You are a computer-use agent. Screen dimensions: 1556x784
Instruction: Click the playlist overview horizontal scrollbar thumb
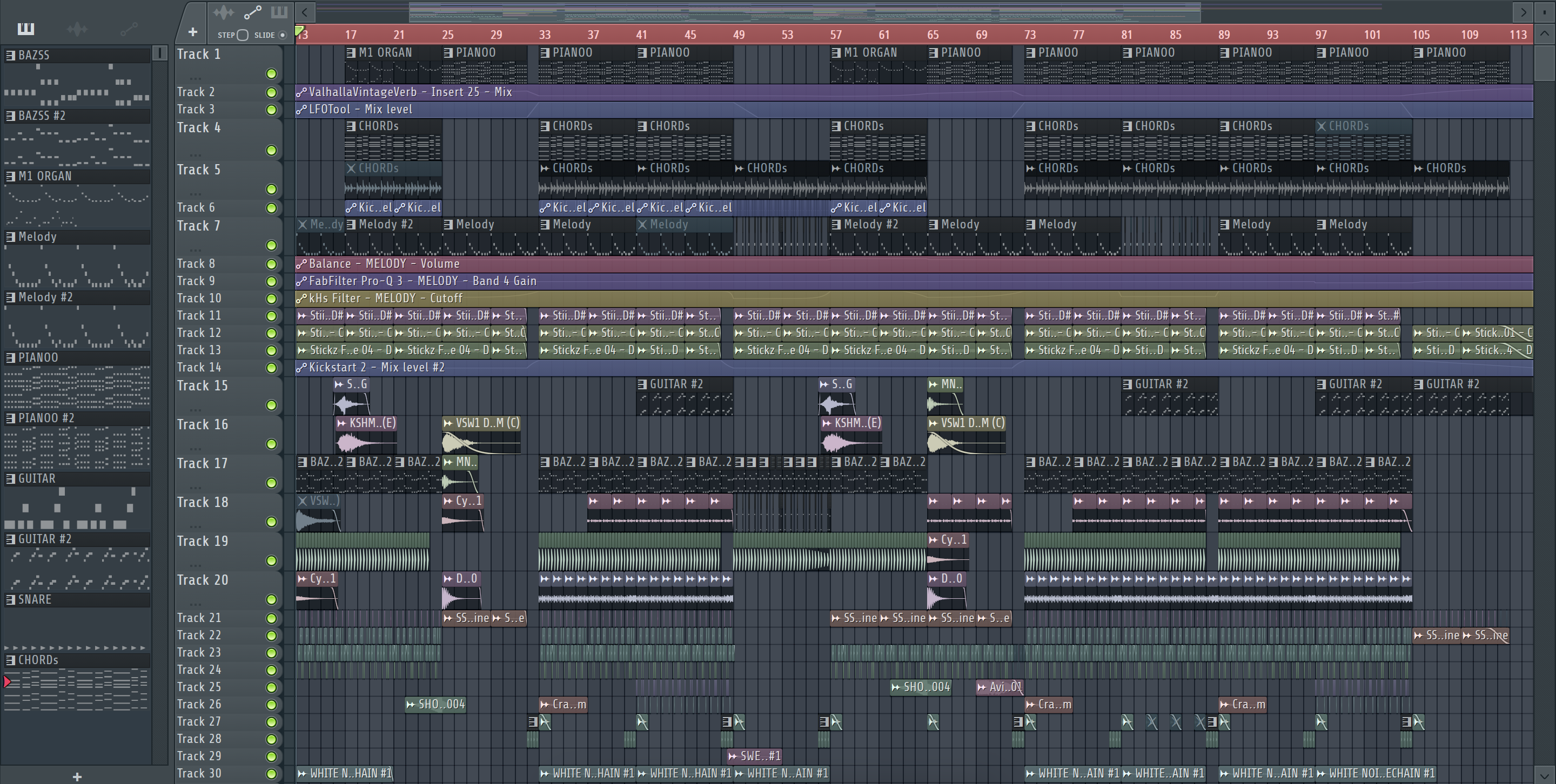[804, 11]
